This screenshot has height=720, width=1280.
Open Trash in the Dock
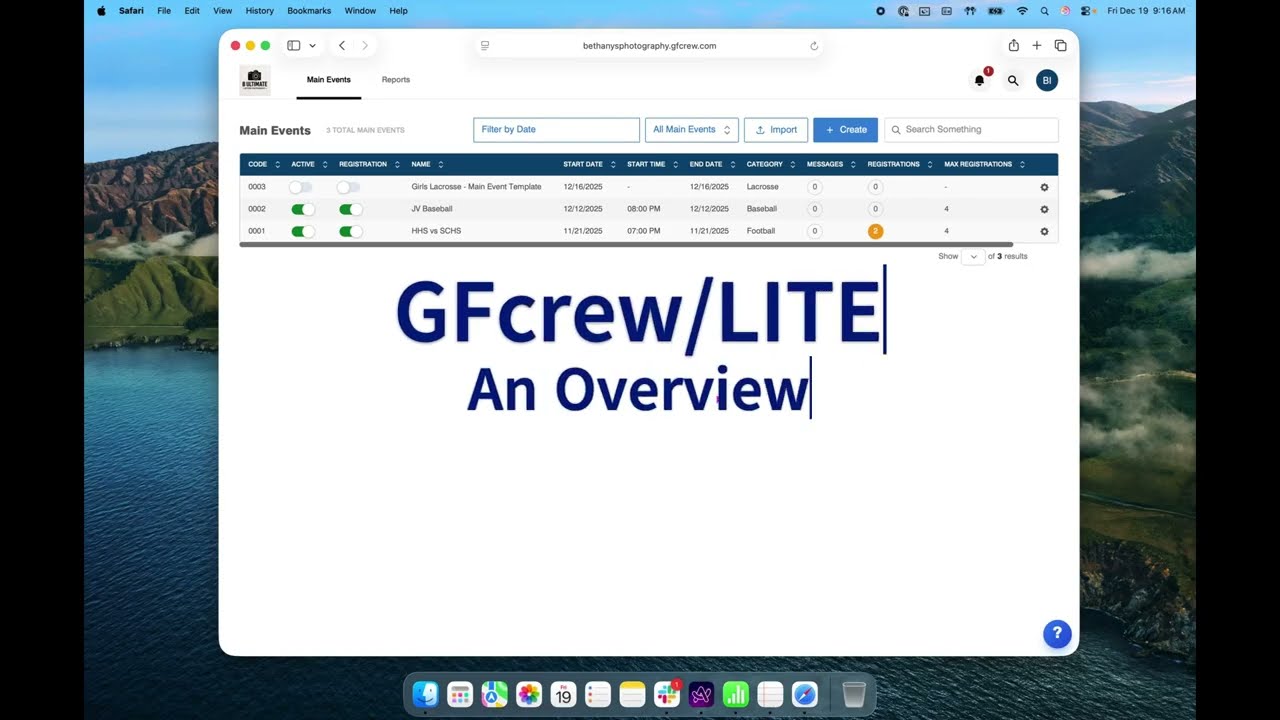pyautogui.click(x=853, y=694)
